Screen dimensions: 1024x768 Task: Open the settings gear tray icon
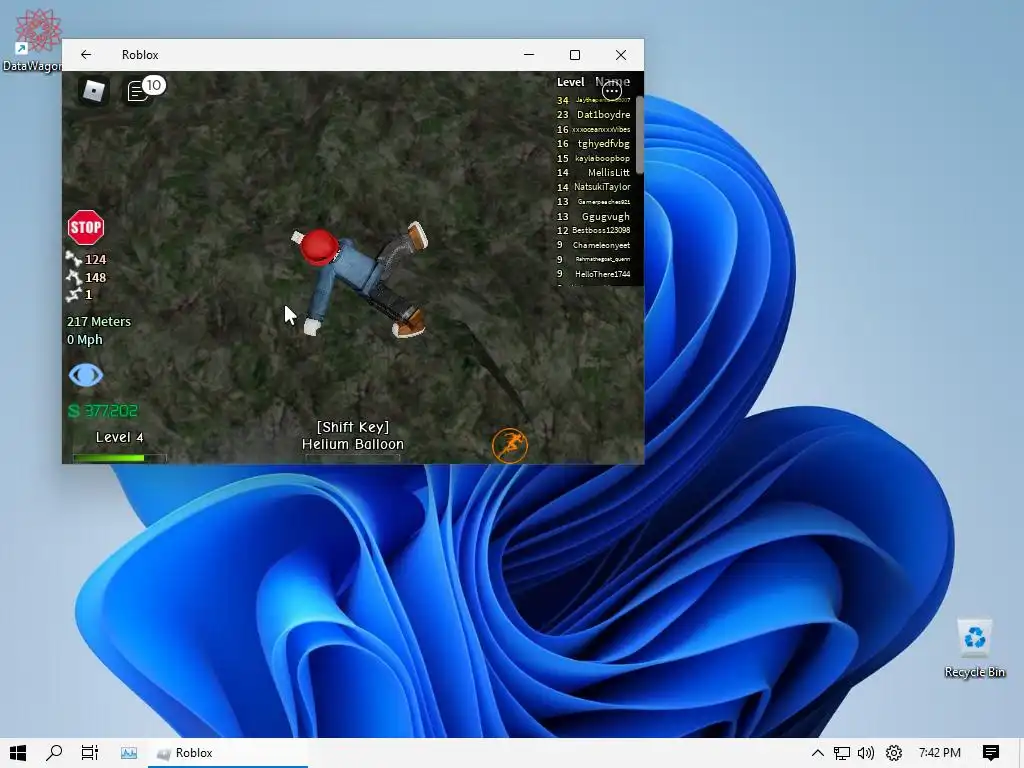click(894, 753)
